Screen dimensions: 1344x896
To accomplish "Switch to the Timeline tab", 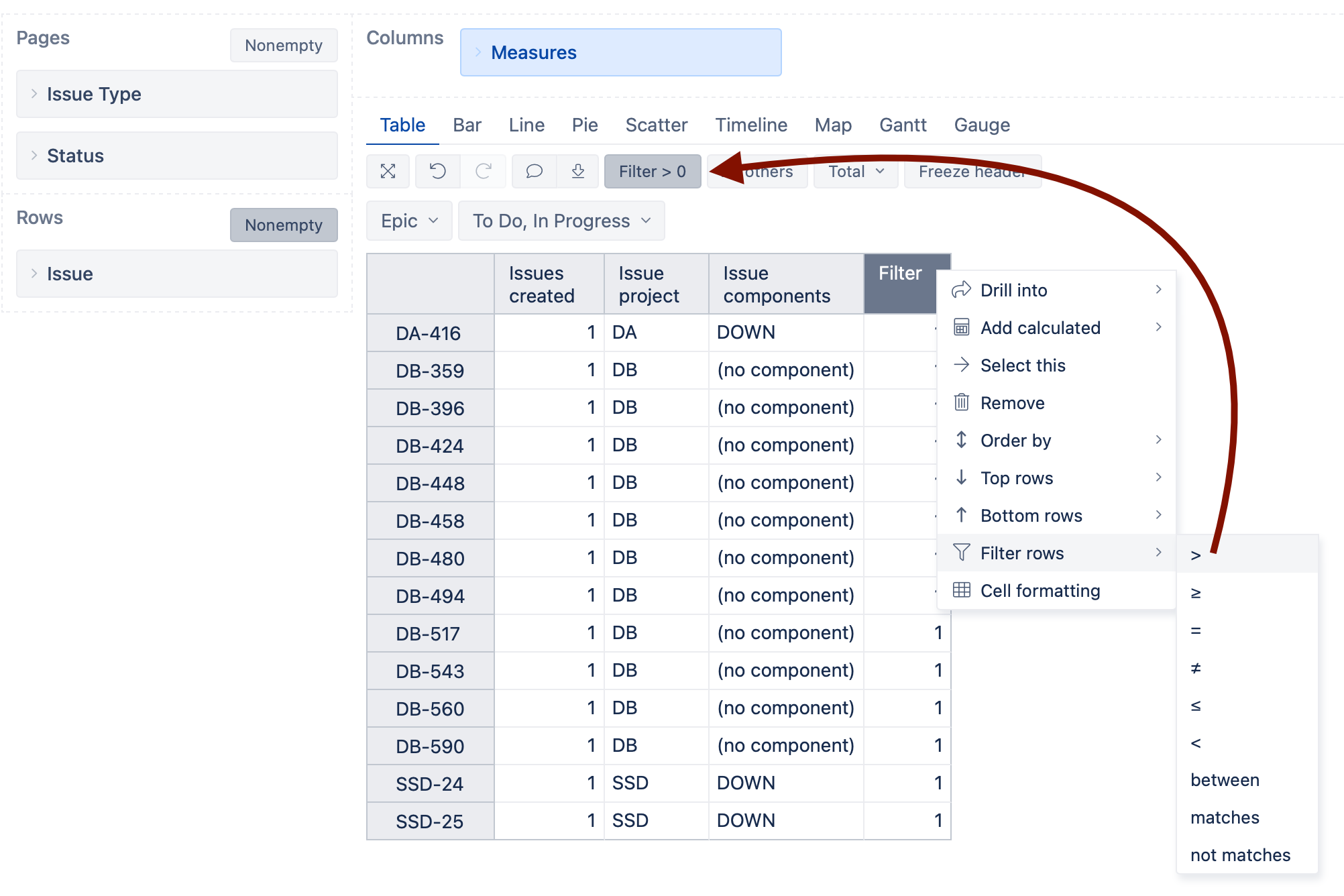I will [751, 125].
